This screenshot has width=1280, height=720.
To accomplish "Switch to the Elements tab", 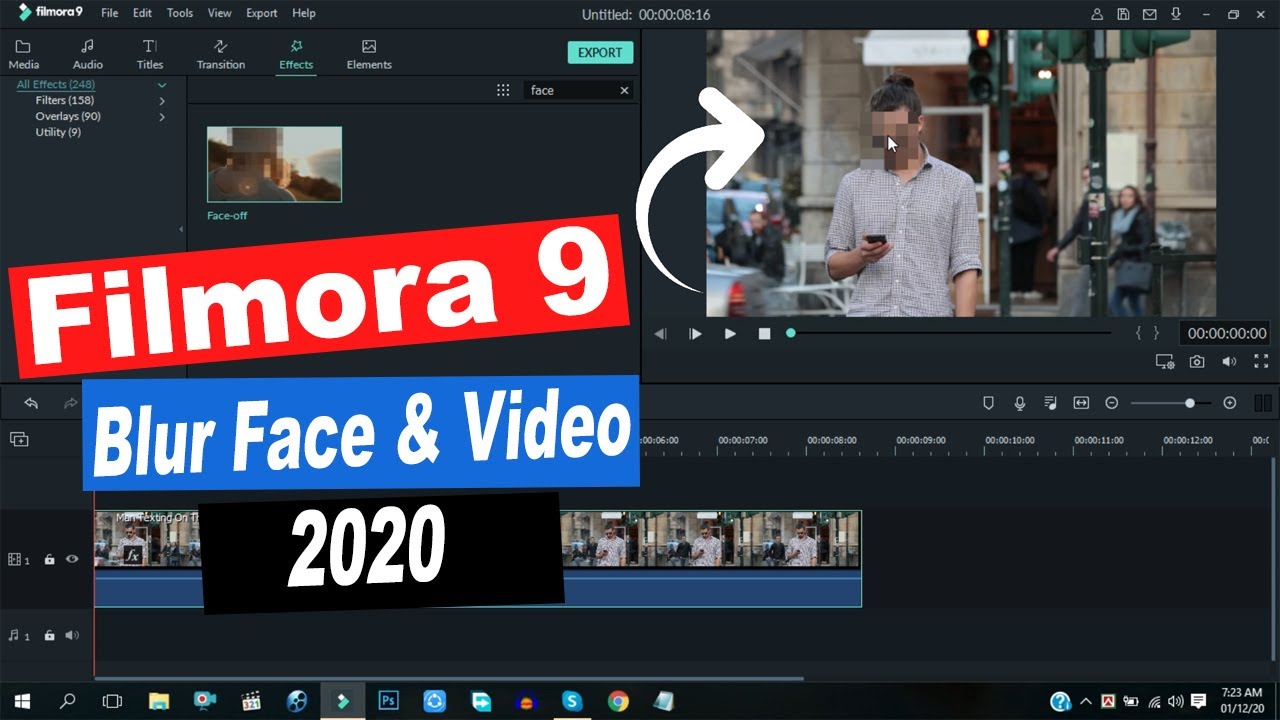I will tap(369, 55).
